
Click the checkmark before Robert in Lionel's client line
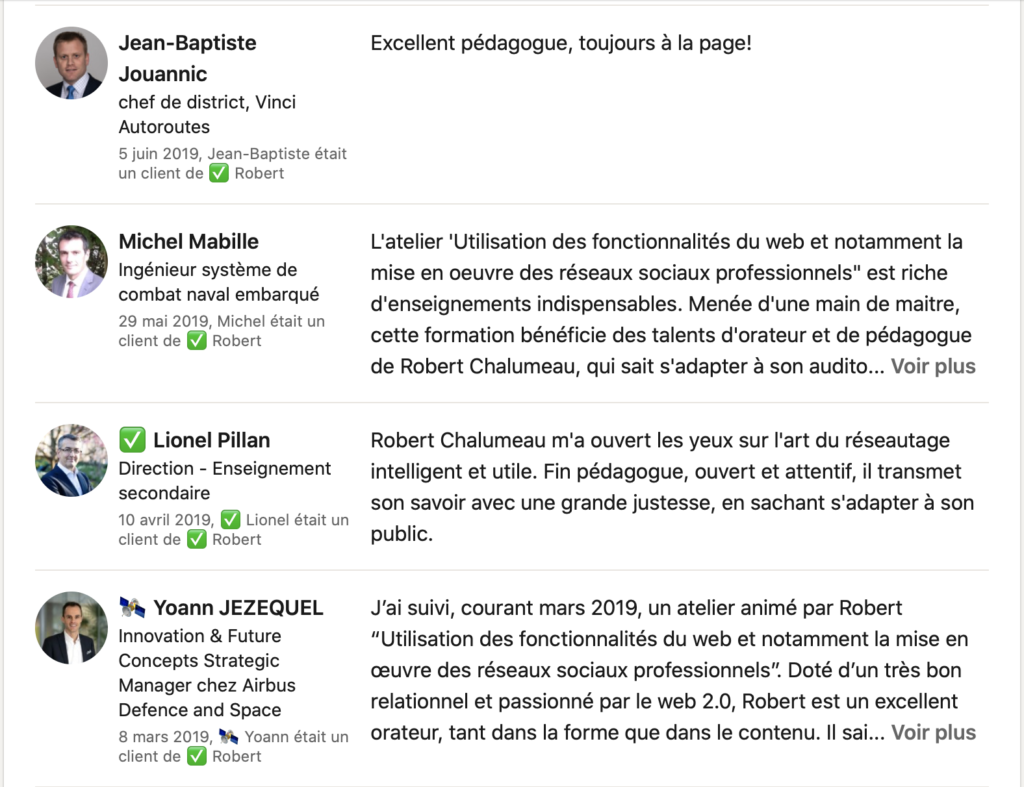pyautogui.click(x=197, y=539)
